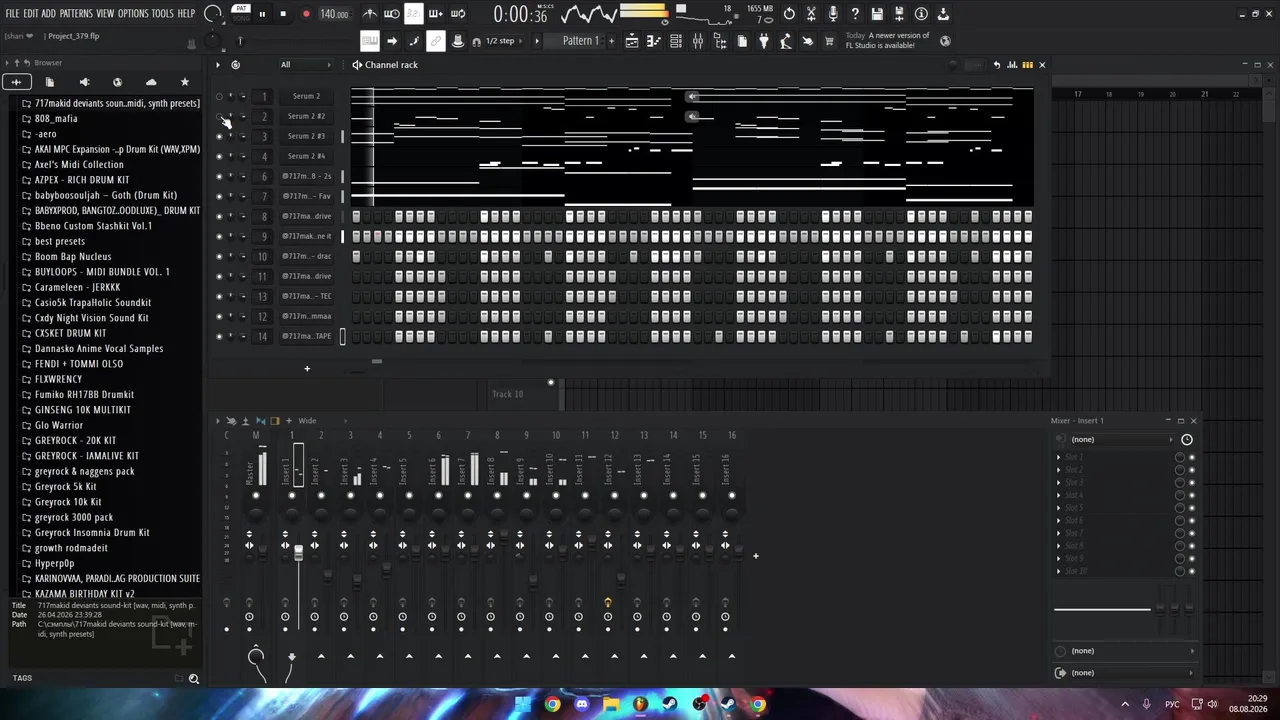
Task: Add a new channel with plus button
Action: [307, 369]
